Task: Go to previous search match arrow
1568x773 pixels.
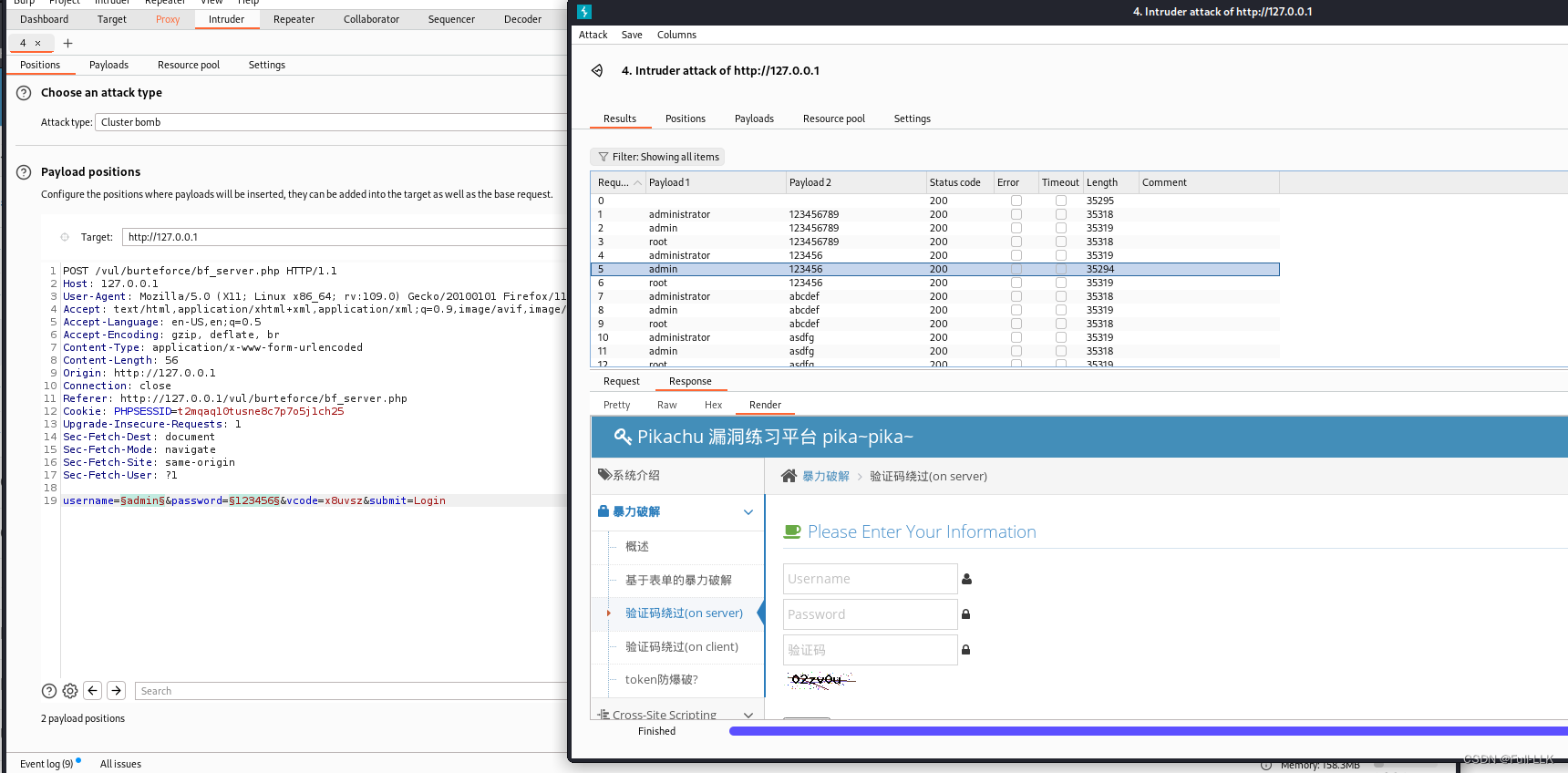Action: pyautogui.click(x=93, y=691)
